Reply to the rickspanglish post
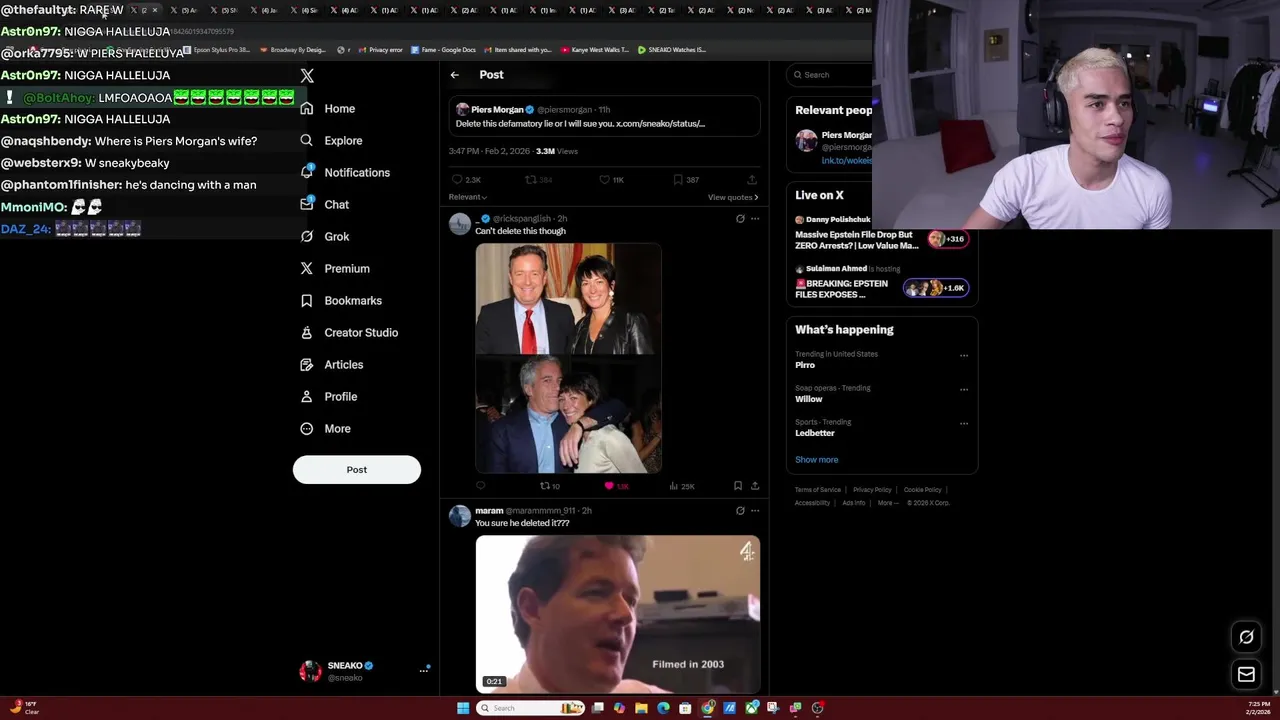 tap(481, 486)
